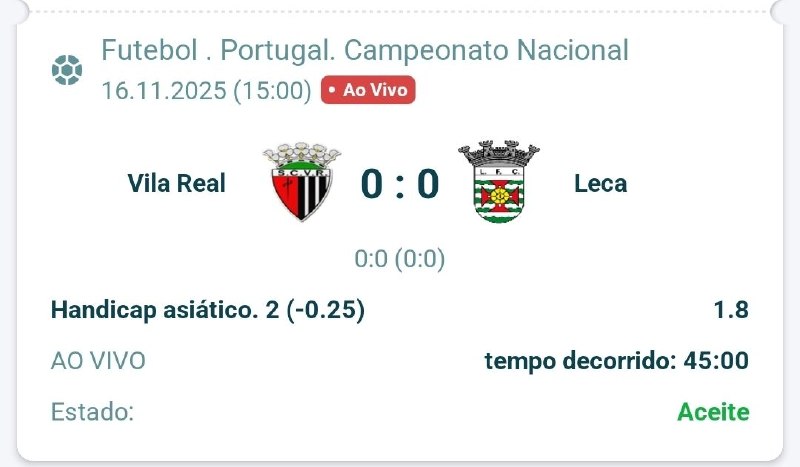Viewport: 800px width, 467px height.
Task: Click Vila Real's score digit
Action: point(372,184)
